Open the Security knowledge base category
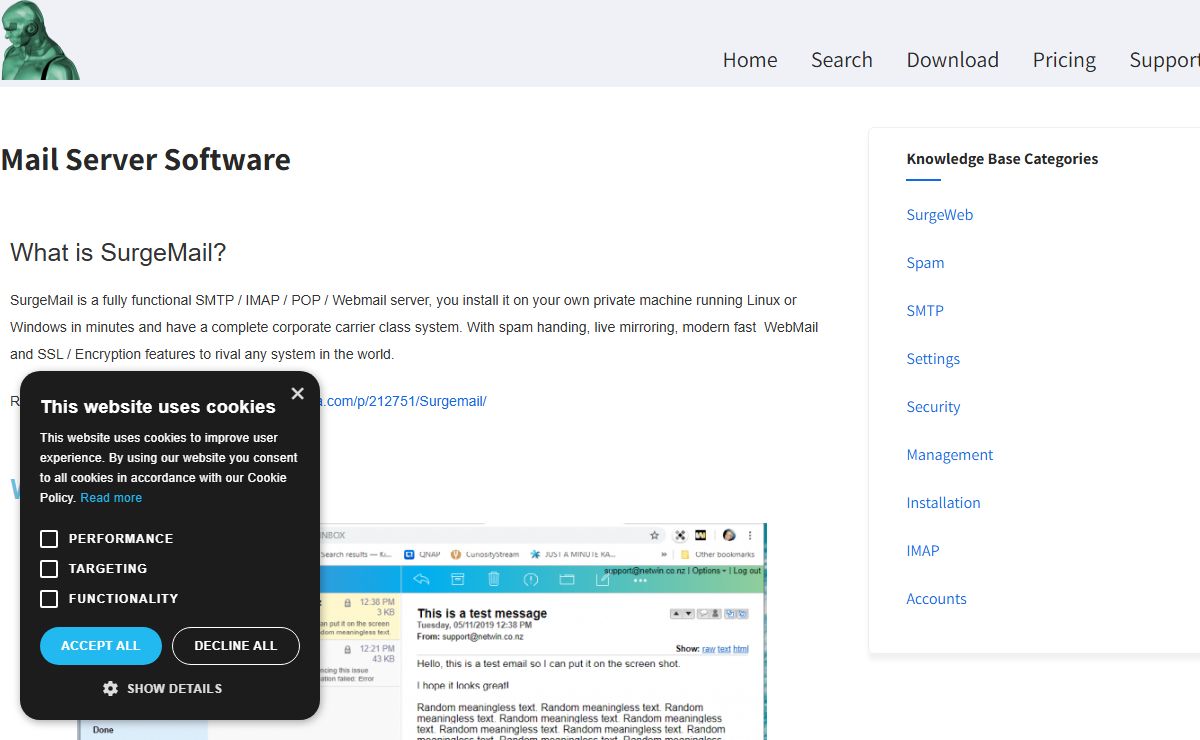 (x=933, y=407)
